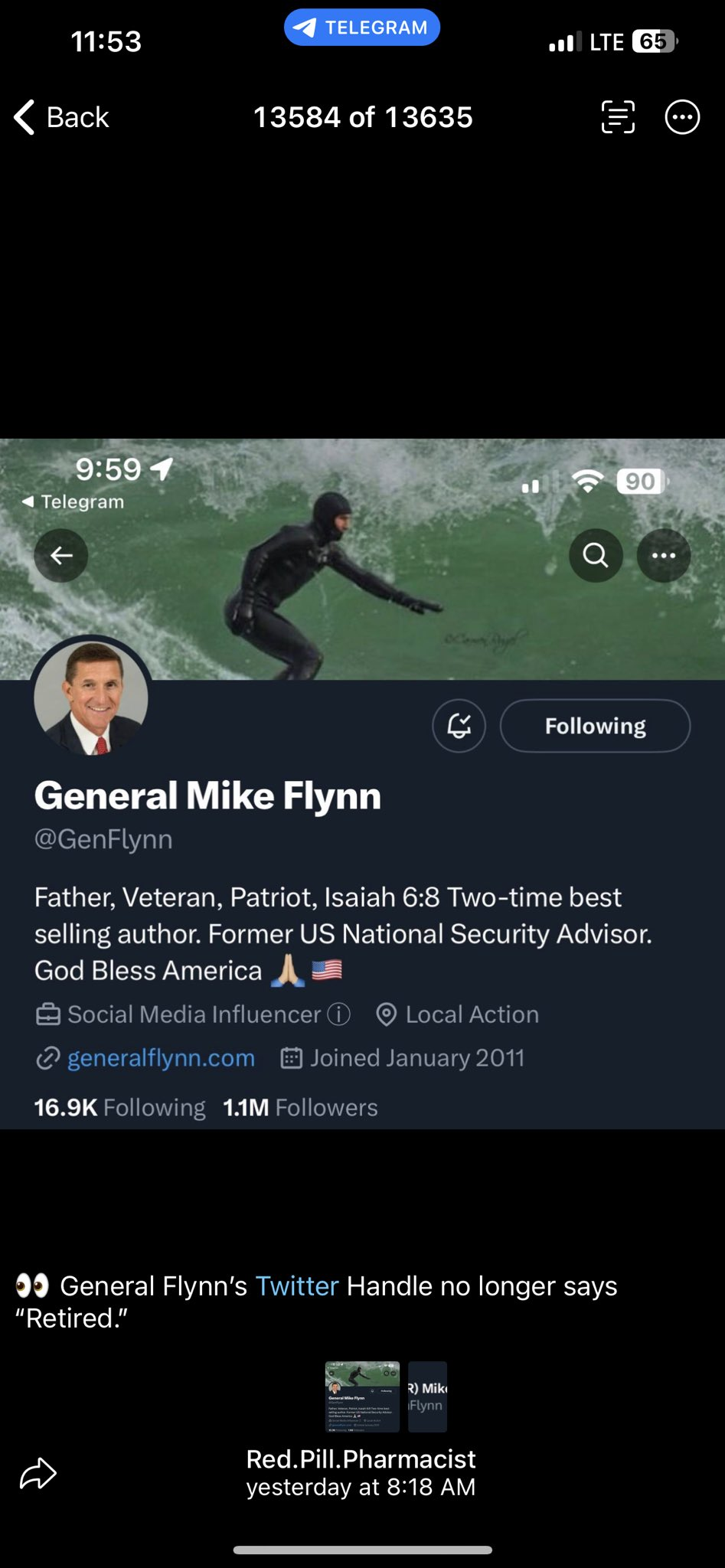Tap General Flynn's profile picture
Viewport: 725px width, 1568px height.
click(x=91, y=697)
